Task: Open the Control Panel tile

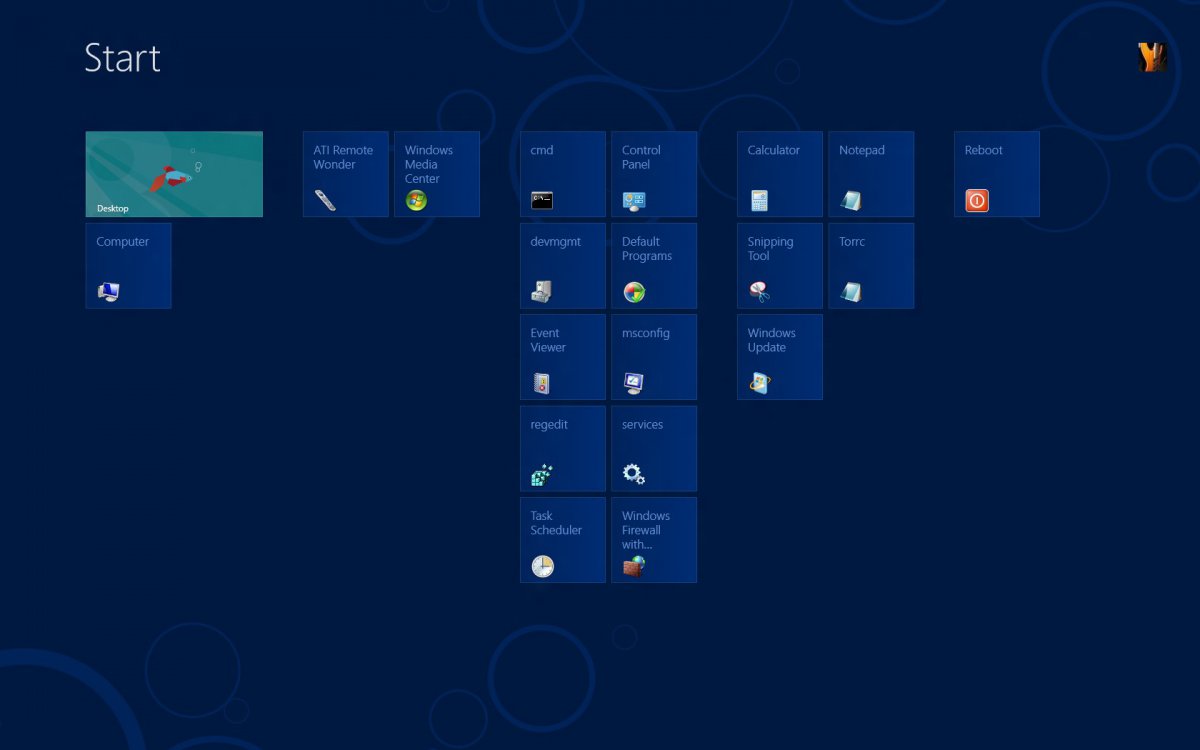Action: coord(653,174)
